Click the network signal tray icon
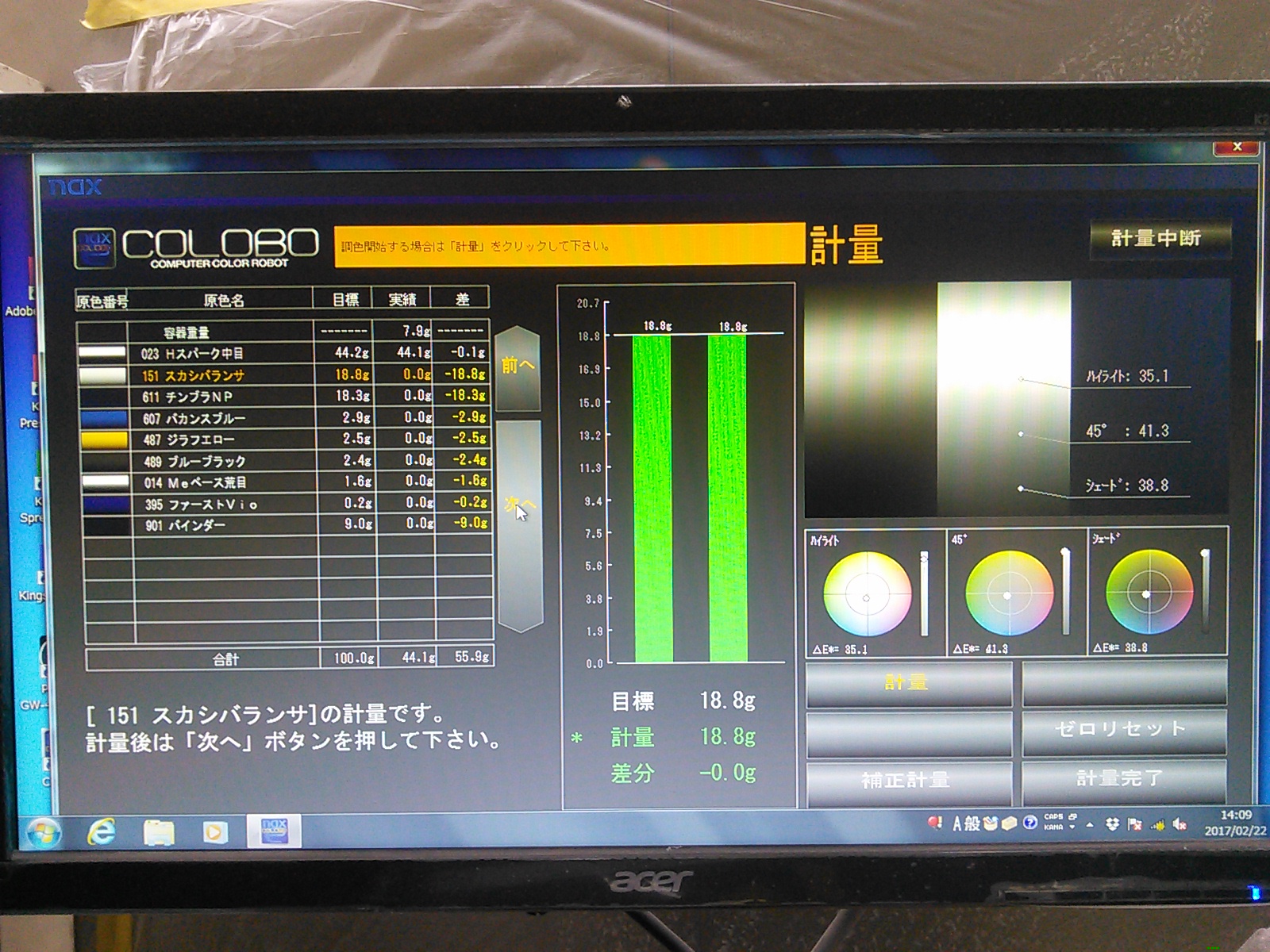Screen dimensions: 1270x952 [1158, 825]
